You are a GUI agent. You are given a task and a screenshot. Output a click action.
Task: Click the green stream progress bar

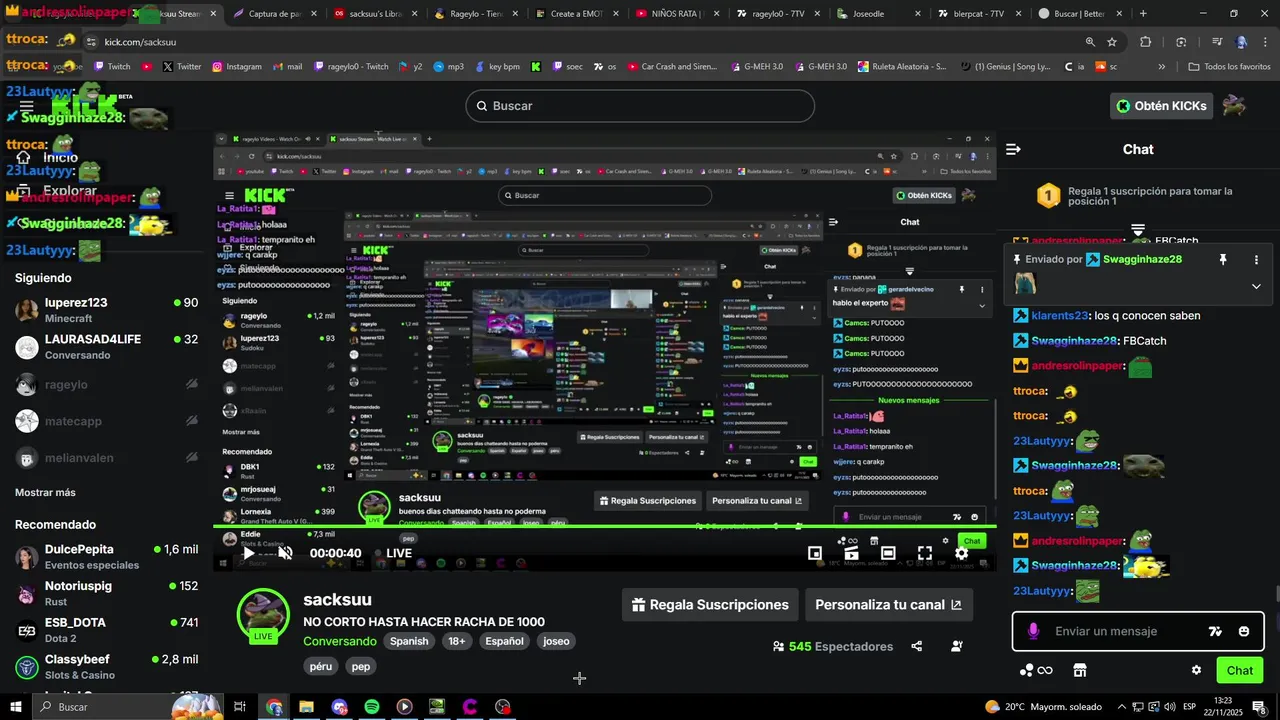point(605,526)
